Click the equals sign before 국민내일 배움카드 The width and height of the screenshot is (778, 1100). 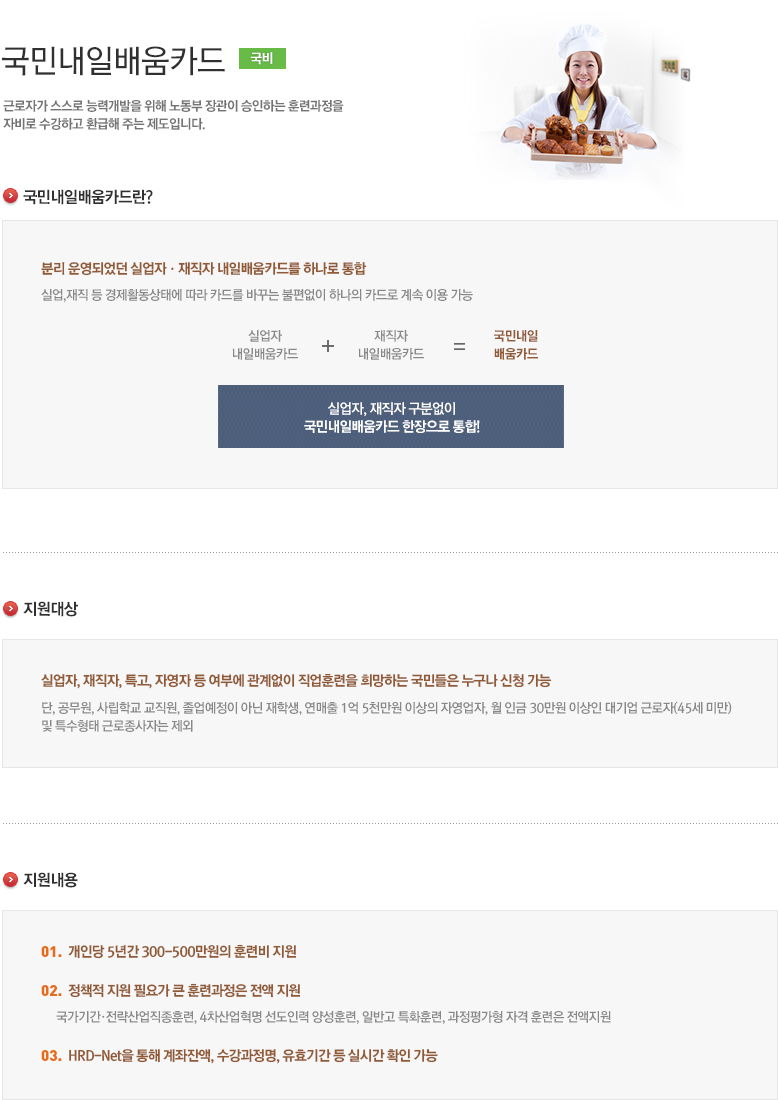point(460,346)
